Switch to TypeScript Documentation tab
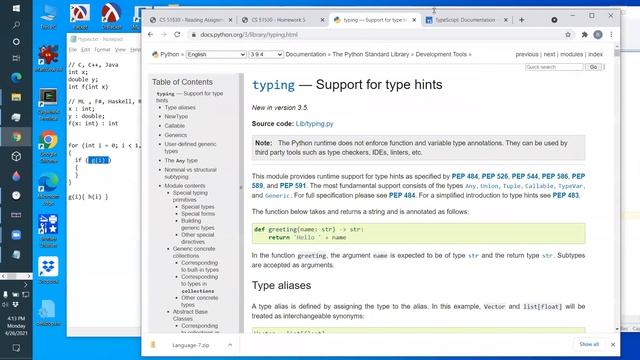The width and height of the screenshot is (640, 360). pos(467,20)
